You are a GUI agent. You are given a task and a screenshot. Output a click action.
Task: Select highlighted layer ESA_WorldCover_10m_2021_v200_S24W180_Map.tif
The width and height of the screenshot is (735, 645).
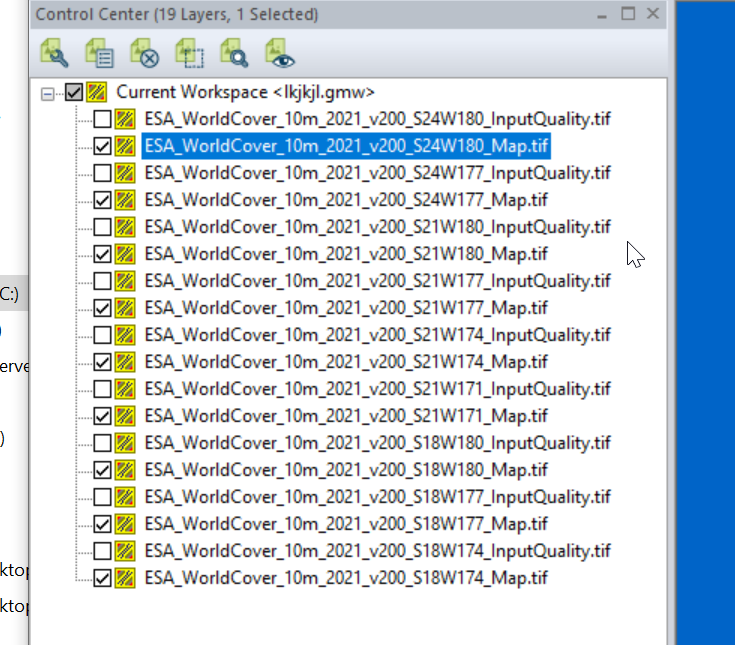(x=346, y=146)
